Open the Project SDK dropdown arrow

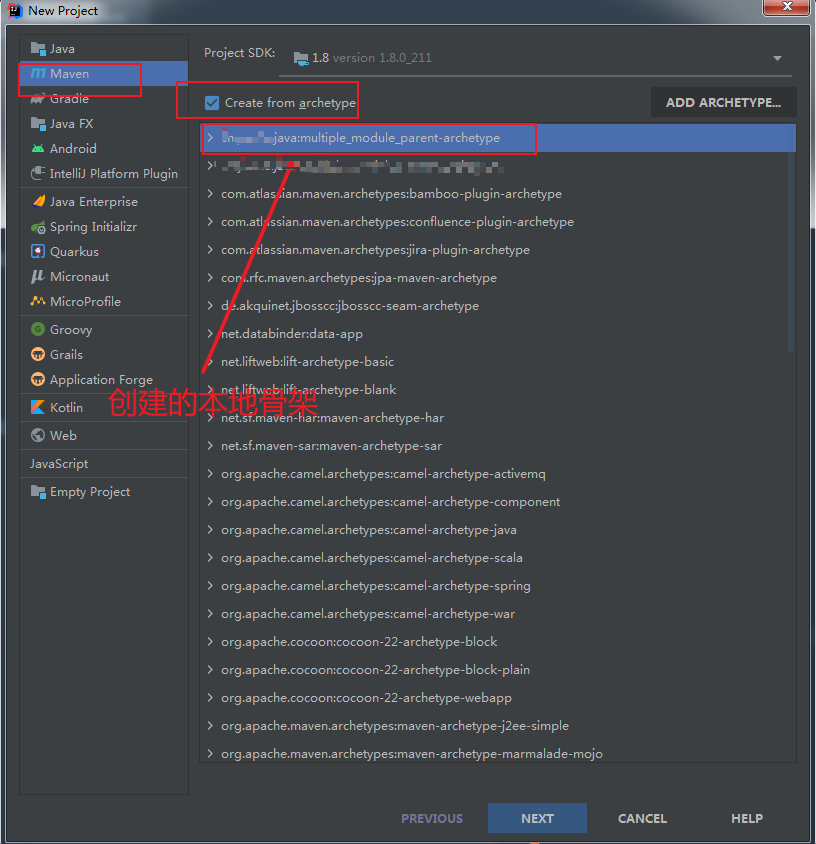pyautogui.click(x=777, y=58)
